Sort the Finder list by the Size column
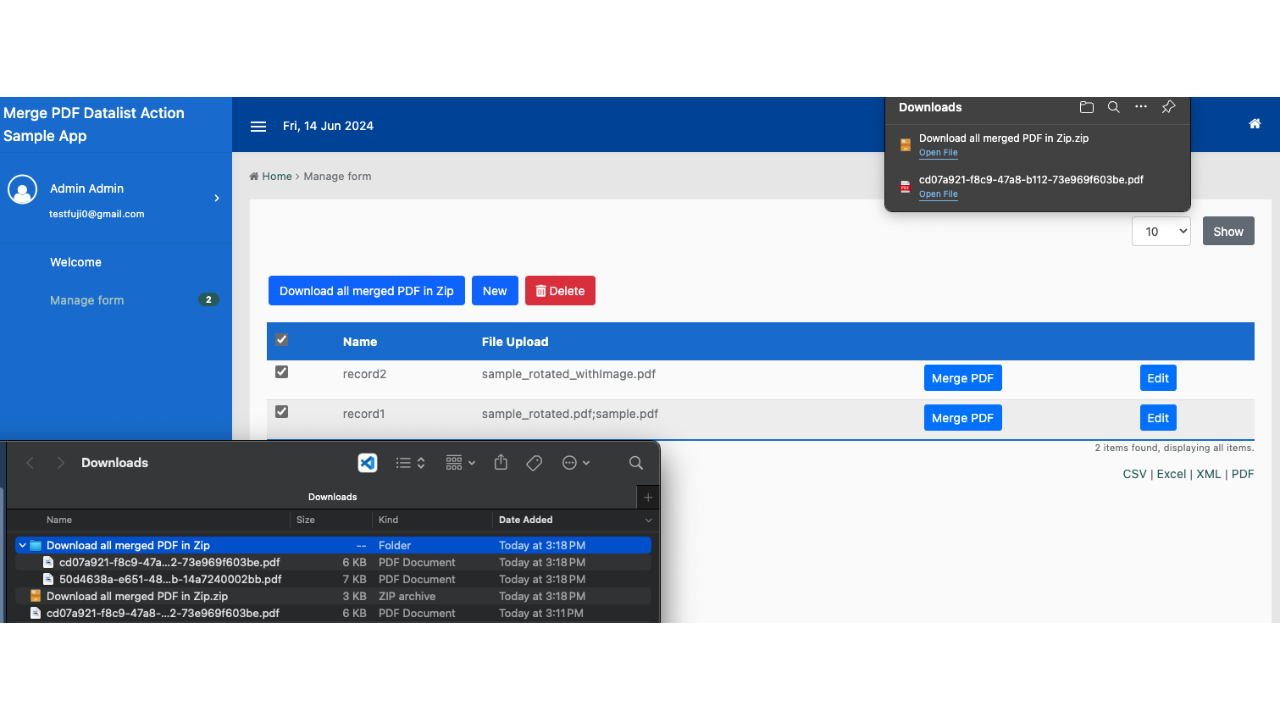The width and height of the screenshot is (1280, 720). coord(306,520)
